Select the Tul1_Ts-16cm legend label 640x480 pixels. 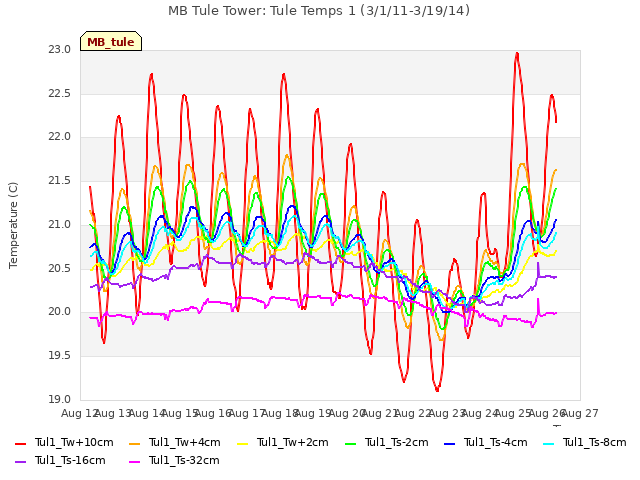(x=70, y=460)
